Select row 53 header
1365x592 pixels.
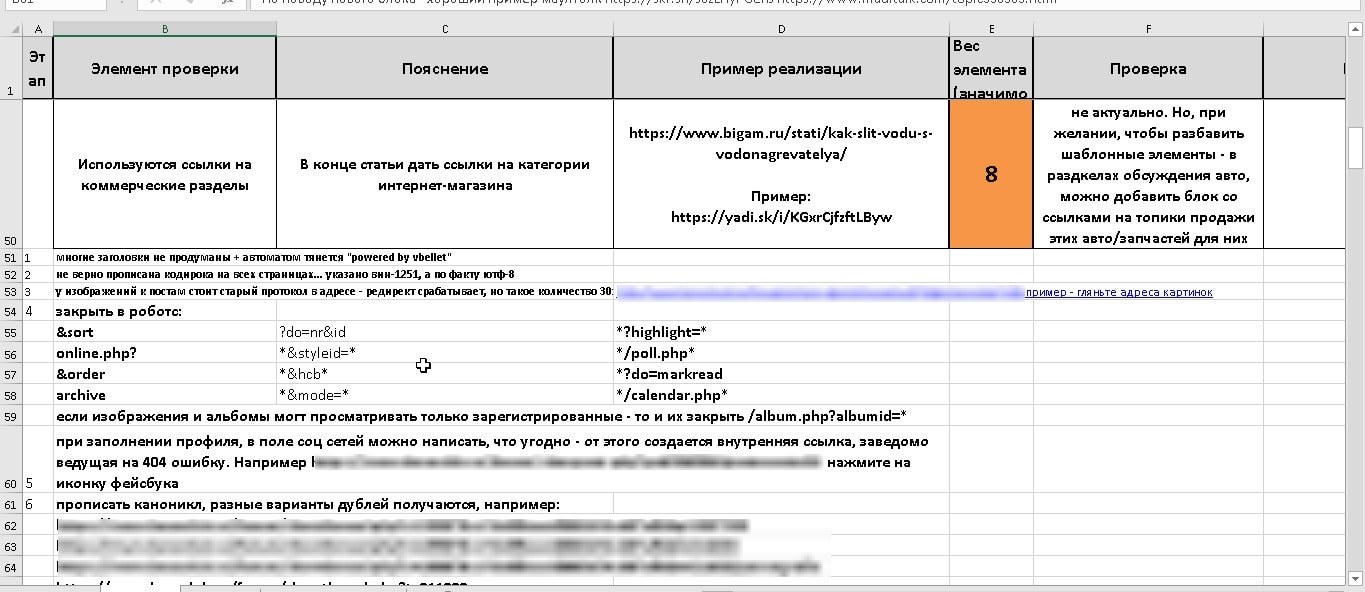11,292
